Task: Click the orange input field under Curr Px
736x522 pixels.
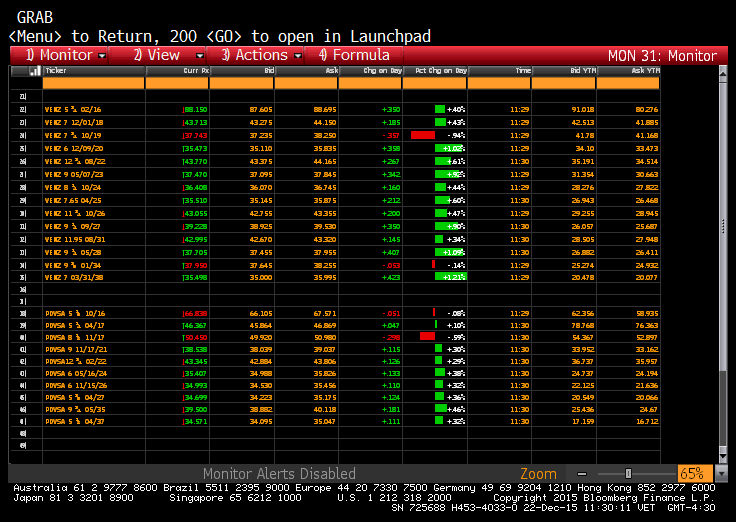Action: click(177, 84)
